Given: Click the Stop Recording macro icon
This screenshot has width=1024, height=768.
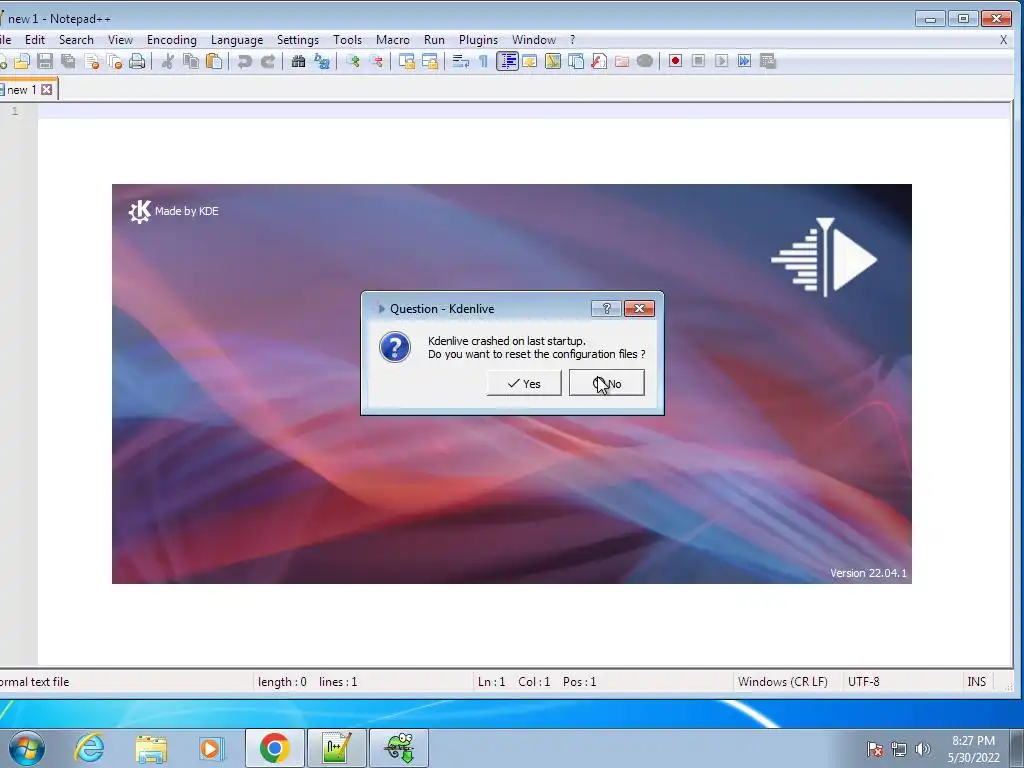Looking at the screenshot, I should [x=698, y=61].
